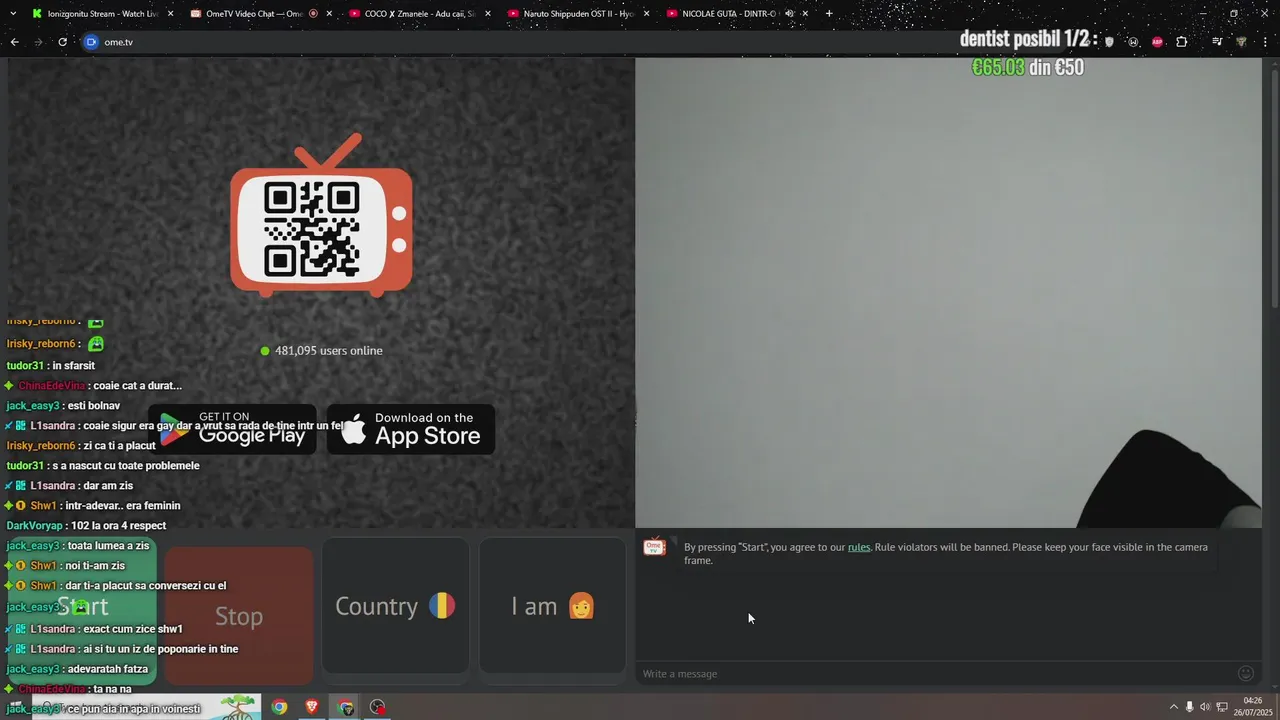
Task: Open the browser profile avatar
Action: click(1241, 42)
